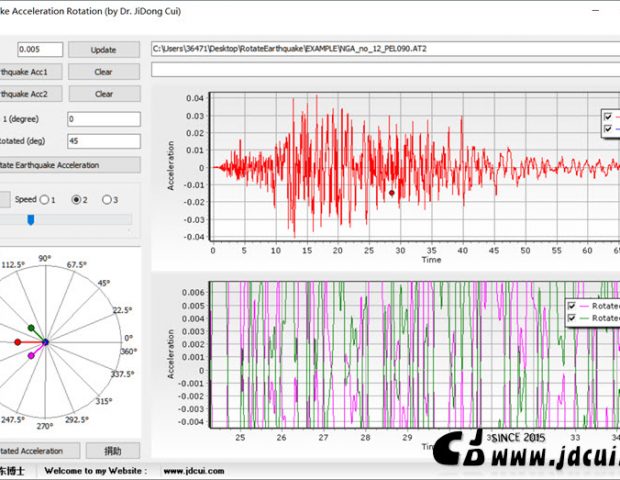The image size is (620, 480).
Task: Toggle the red series checkbox in top legend
Action: (x=607, y=116)
